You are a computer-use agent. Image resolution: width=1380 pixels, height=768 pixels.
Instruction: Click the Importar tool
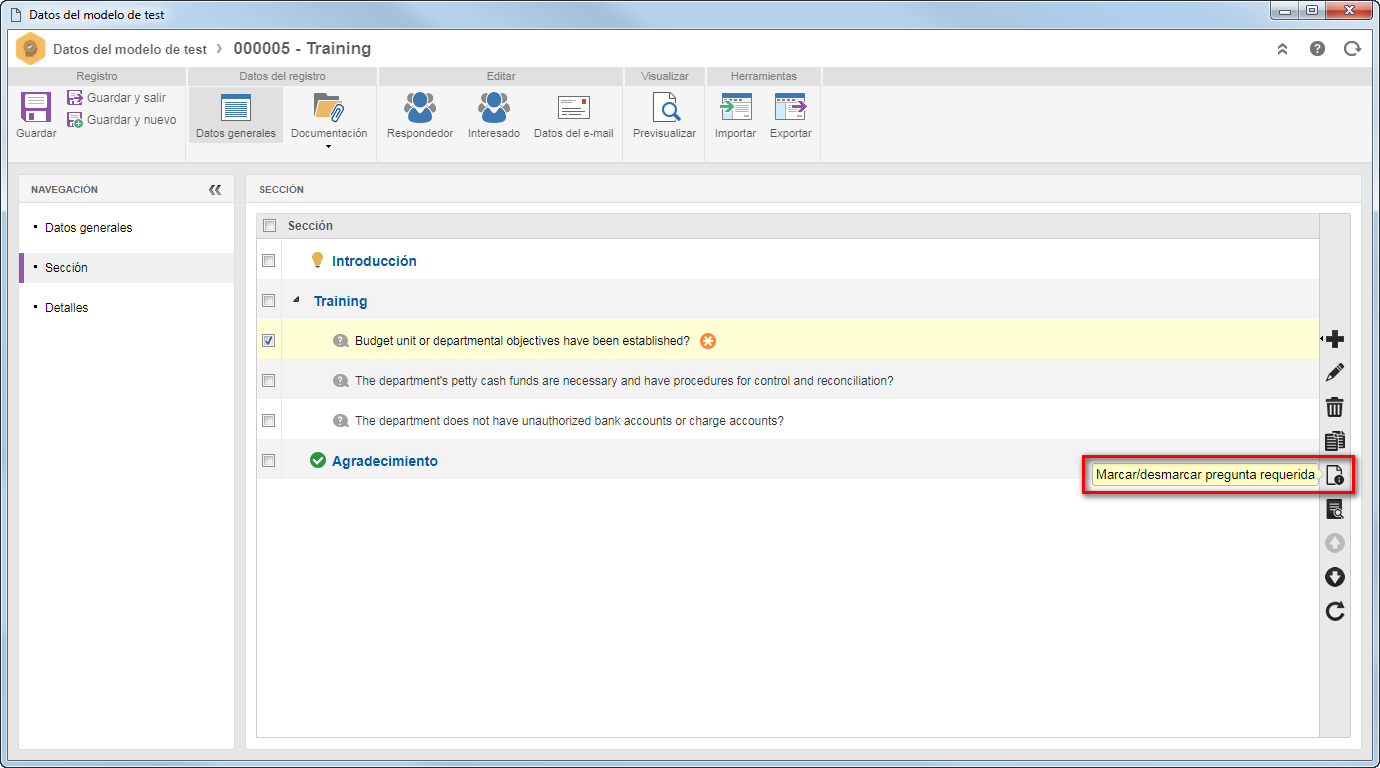(735, 115)
